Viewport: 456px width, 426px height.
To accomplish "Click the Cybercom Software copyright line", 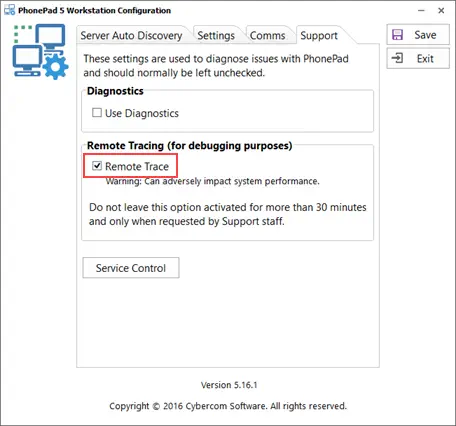I will 228,406.
